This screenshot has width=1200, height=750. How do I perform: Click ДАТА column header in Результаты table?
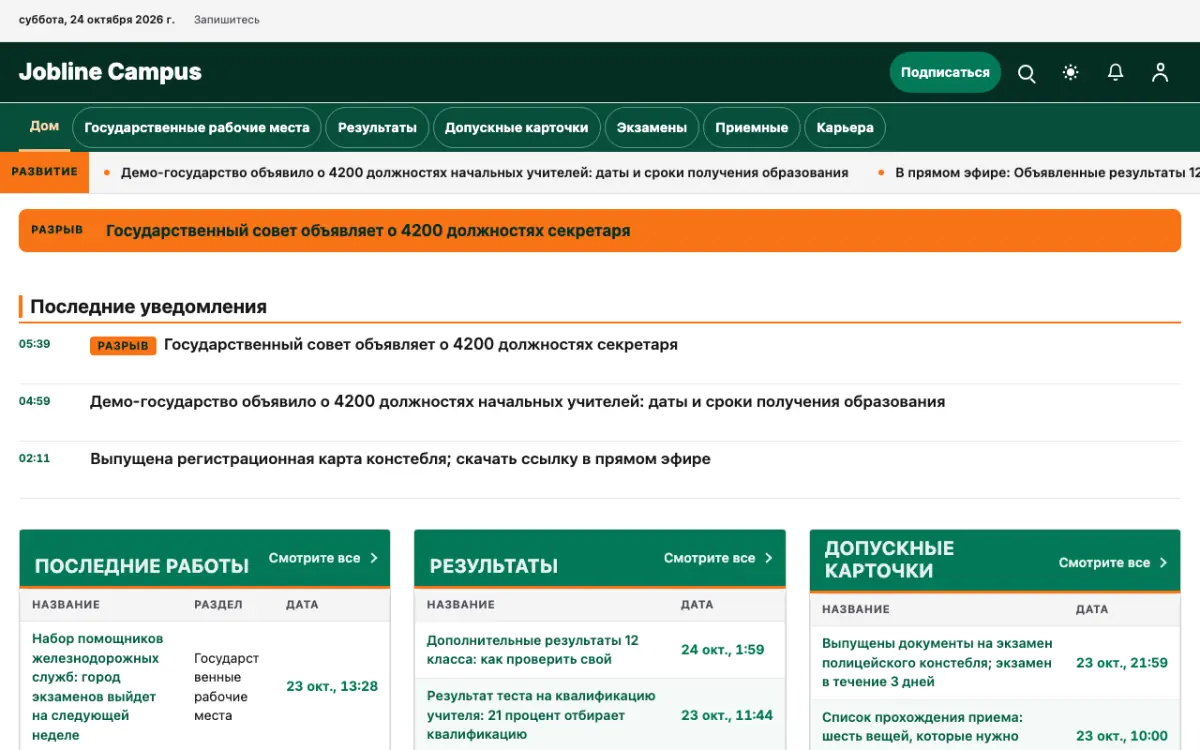pos(697,605)
